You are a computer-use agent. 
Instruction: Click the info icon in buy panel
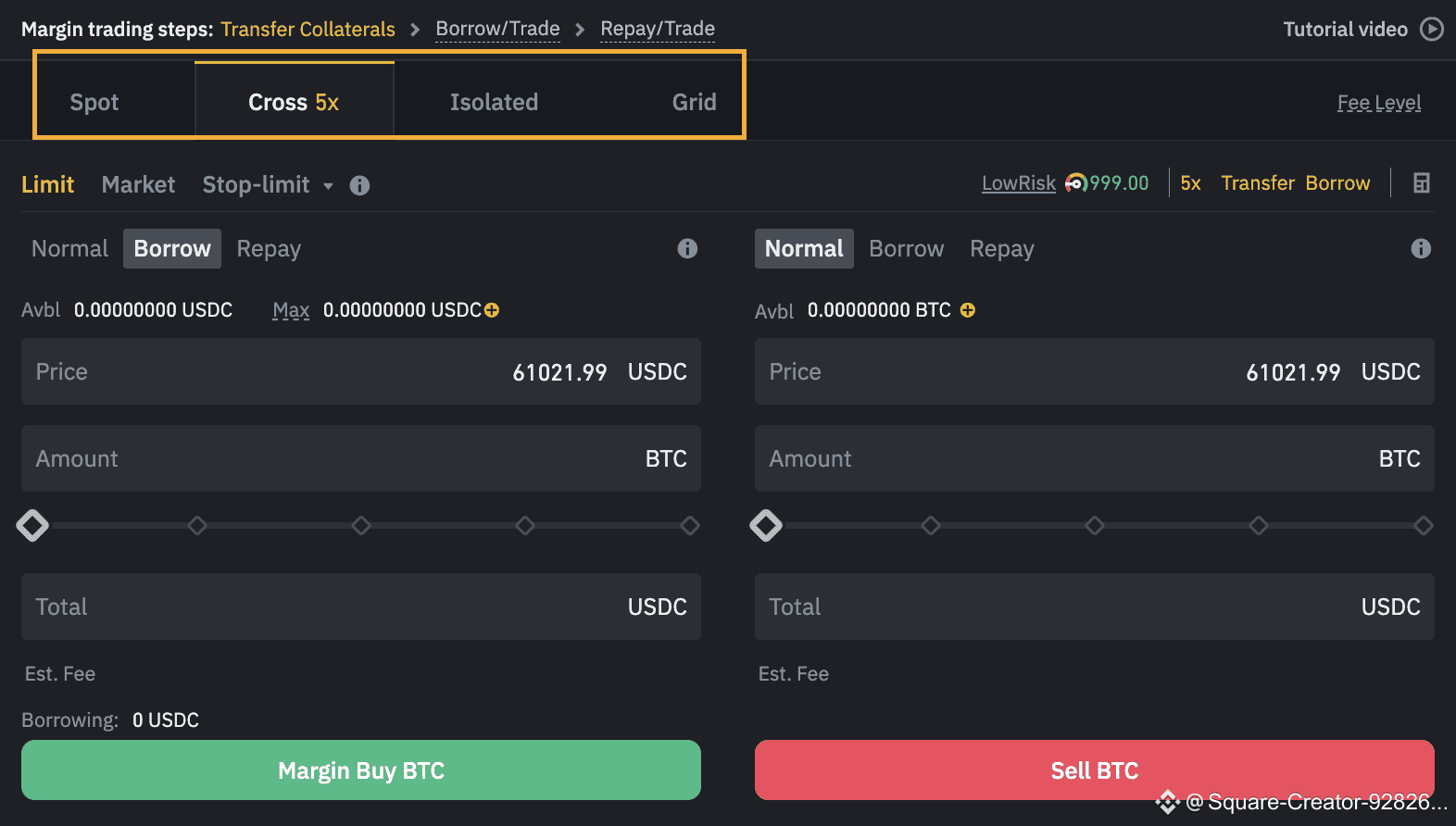point(687,248)
